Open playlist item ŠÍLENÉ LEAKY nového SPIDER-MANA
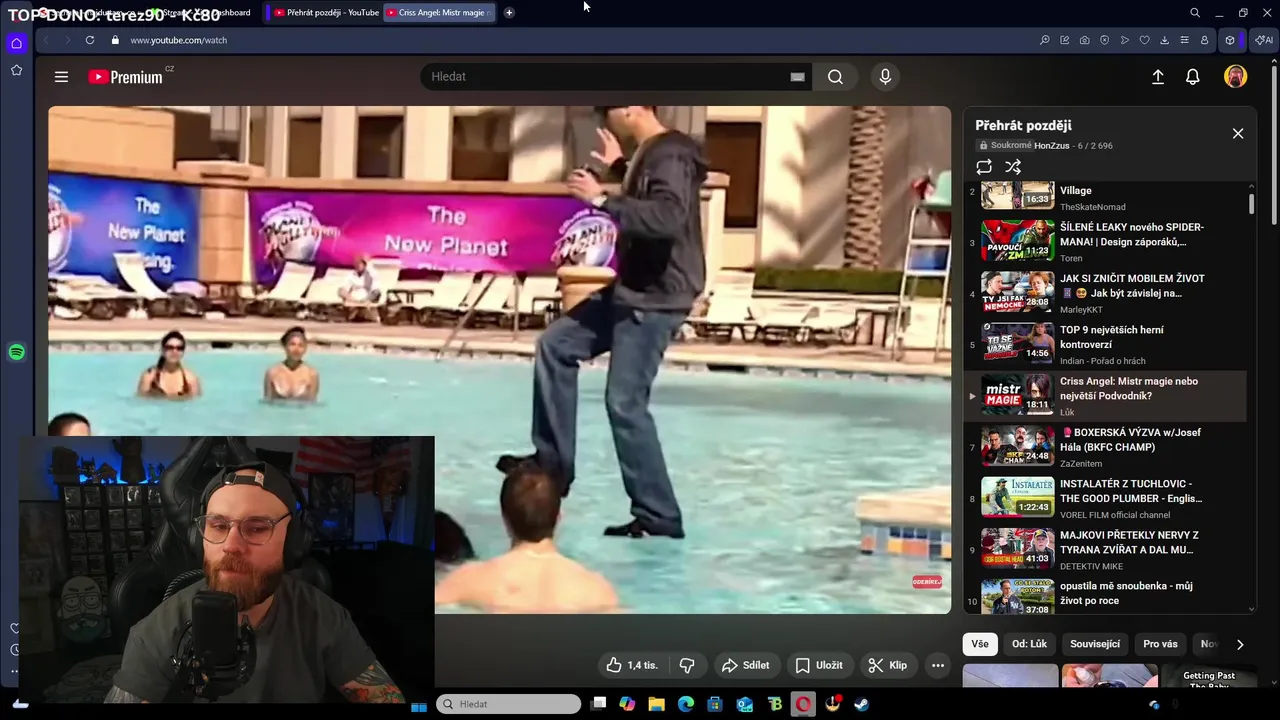The image size is (1280, 720). (x=1105, y=242)
